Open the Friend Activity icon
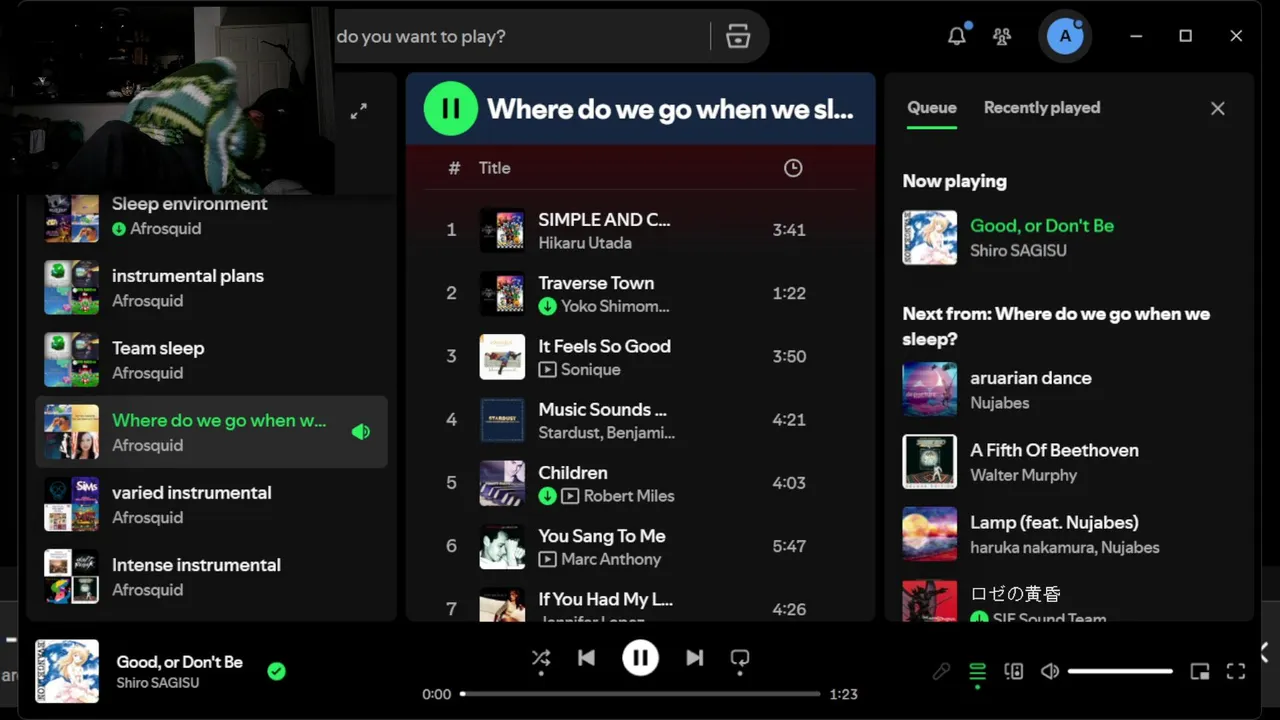1280x720 pixels. click(1001, 36)
